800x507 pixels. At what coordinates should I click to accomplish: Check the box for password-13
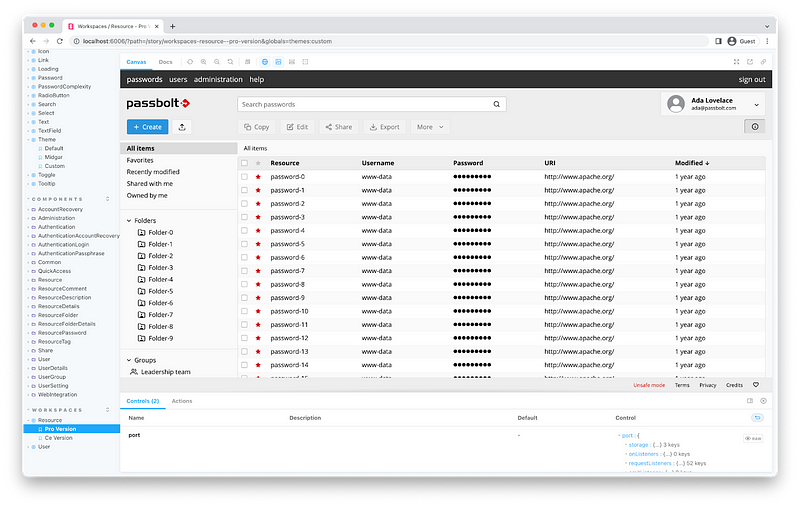pyautogui.click(x=244, y=351)
